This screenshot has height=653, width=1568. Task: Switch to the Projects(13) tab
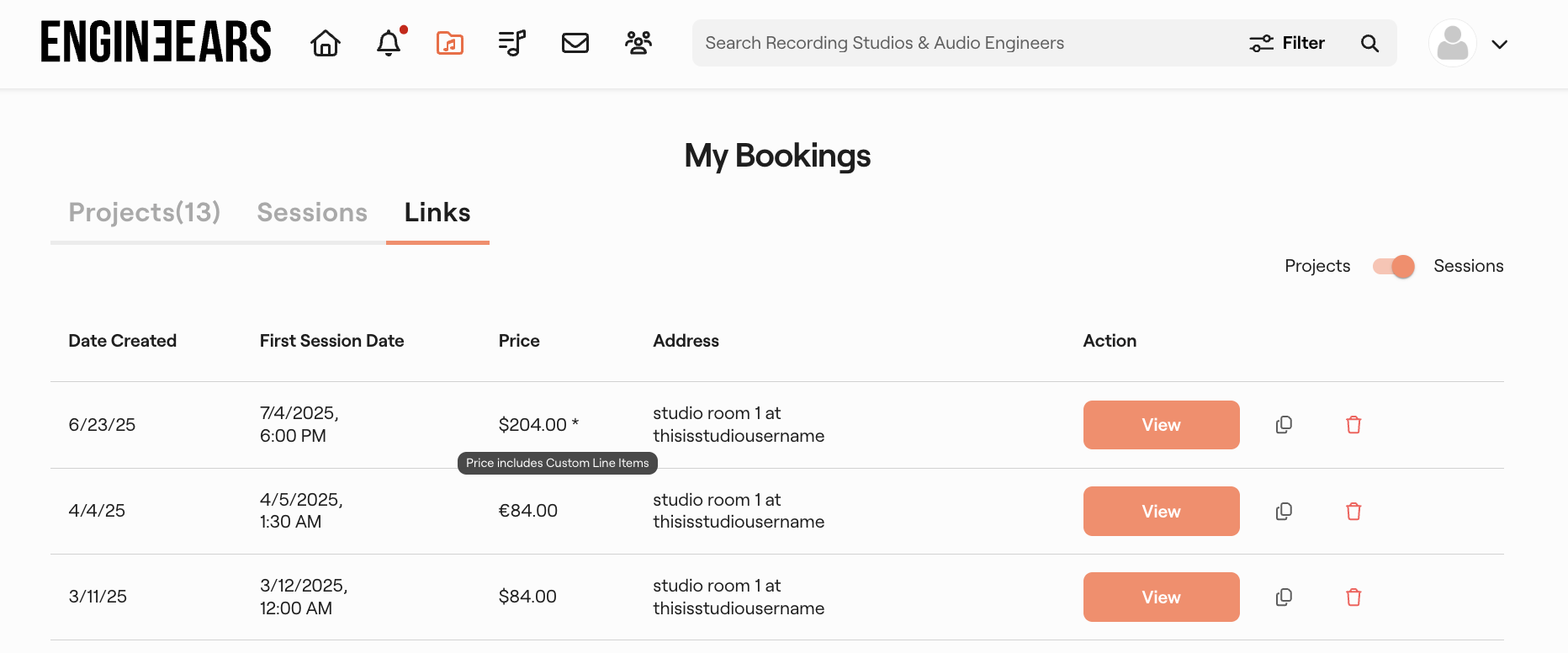click(145, 213)
